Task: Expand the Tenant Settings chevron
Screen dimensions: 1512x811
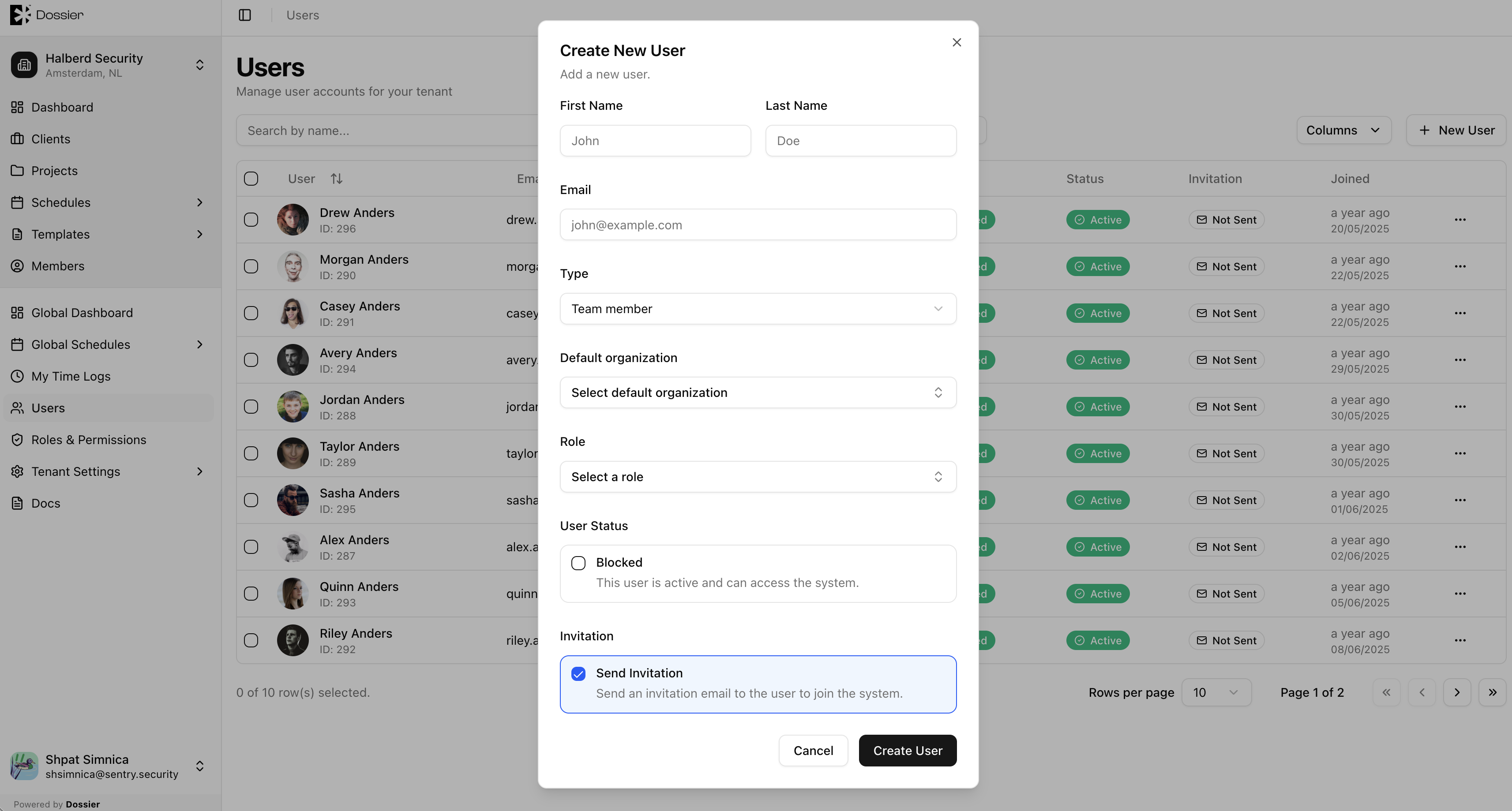Action: coord(199,471)
